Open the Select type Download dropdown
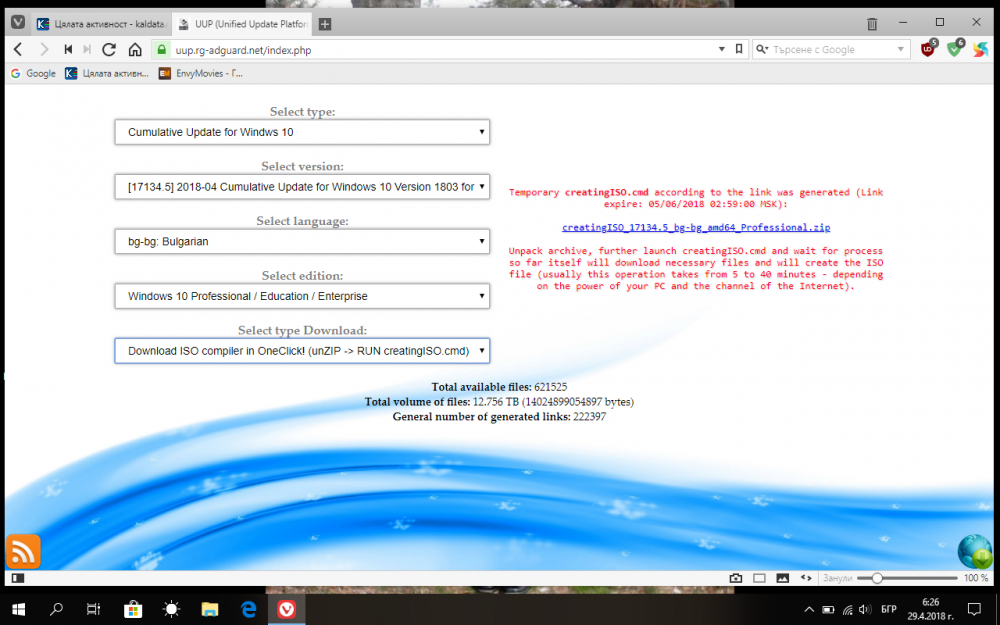Viewport: 1000px width, 625px height. 302,351
